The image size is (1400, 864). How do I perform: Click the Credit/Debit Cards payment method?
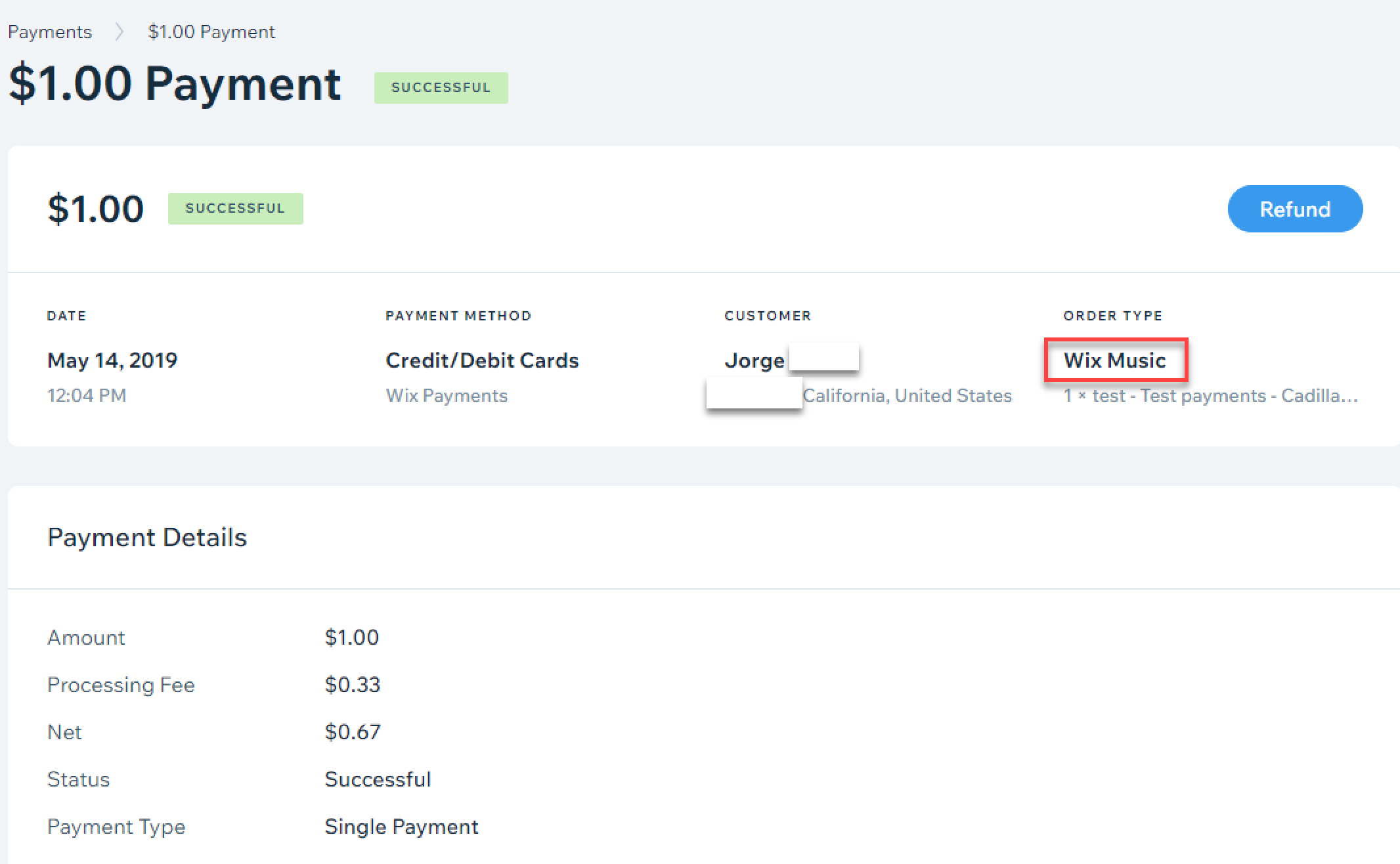pyautogui.click(x=482, y=360)
